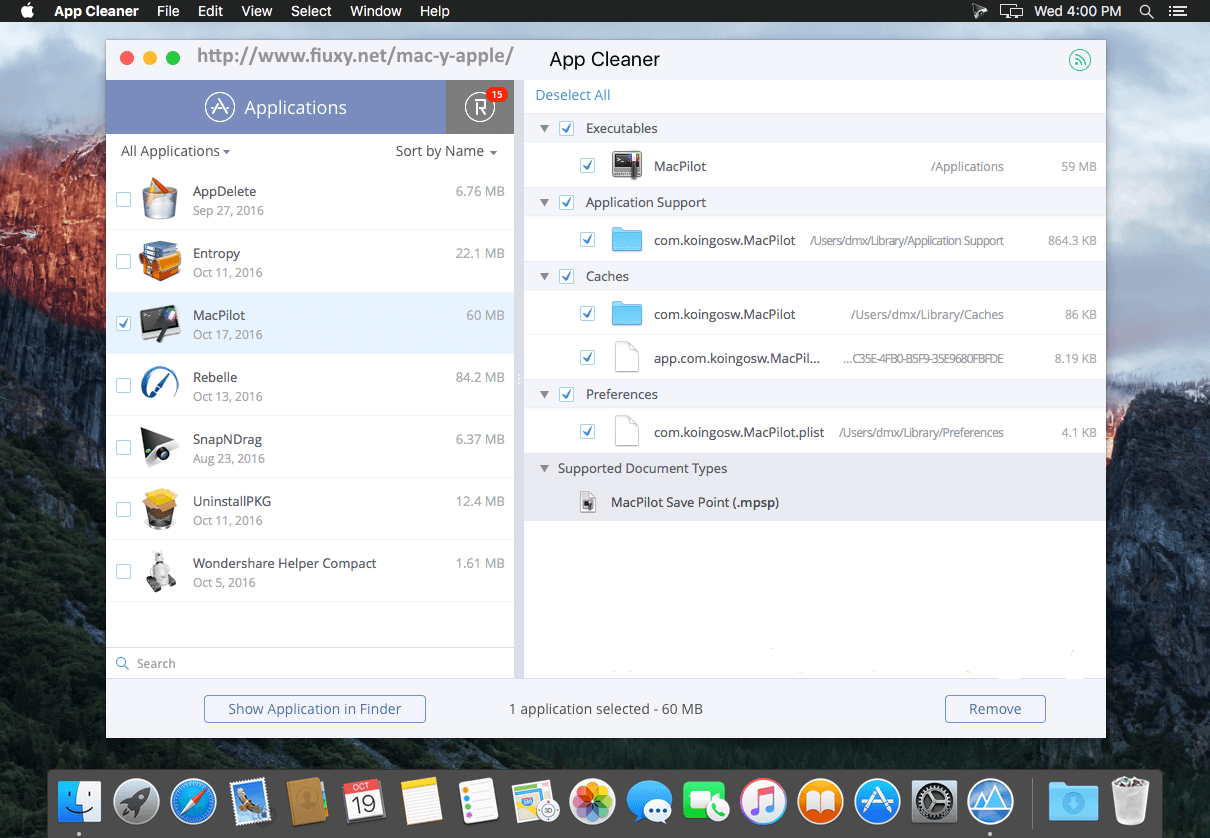Viewport: 1210px width, 838px height.
Task: Open the Sort by Name dropdown
Action: 446,151
